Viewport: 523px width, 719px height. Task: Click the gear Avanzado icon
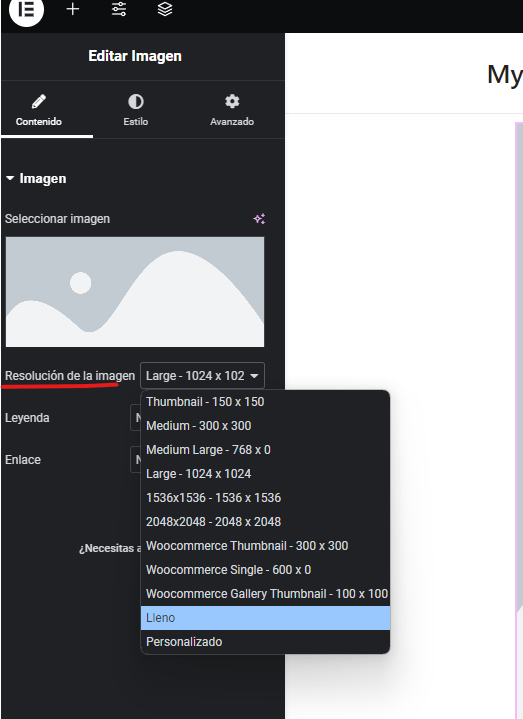(x=232, y=101)
